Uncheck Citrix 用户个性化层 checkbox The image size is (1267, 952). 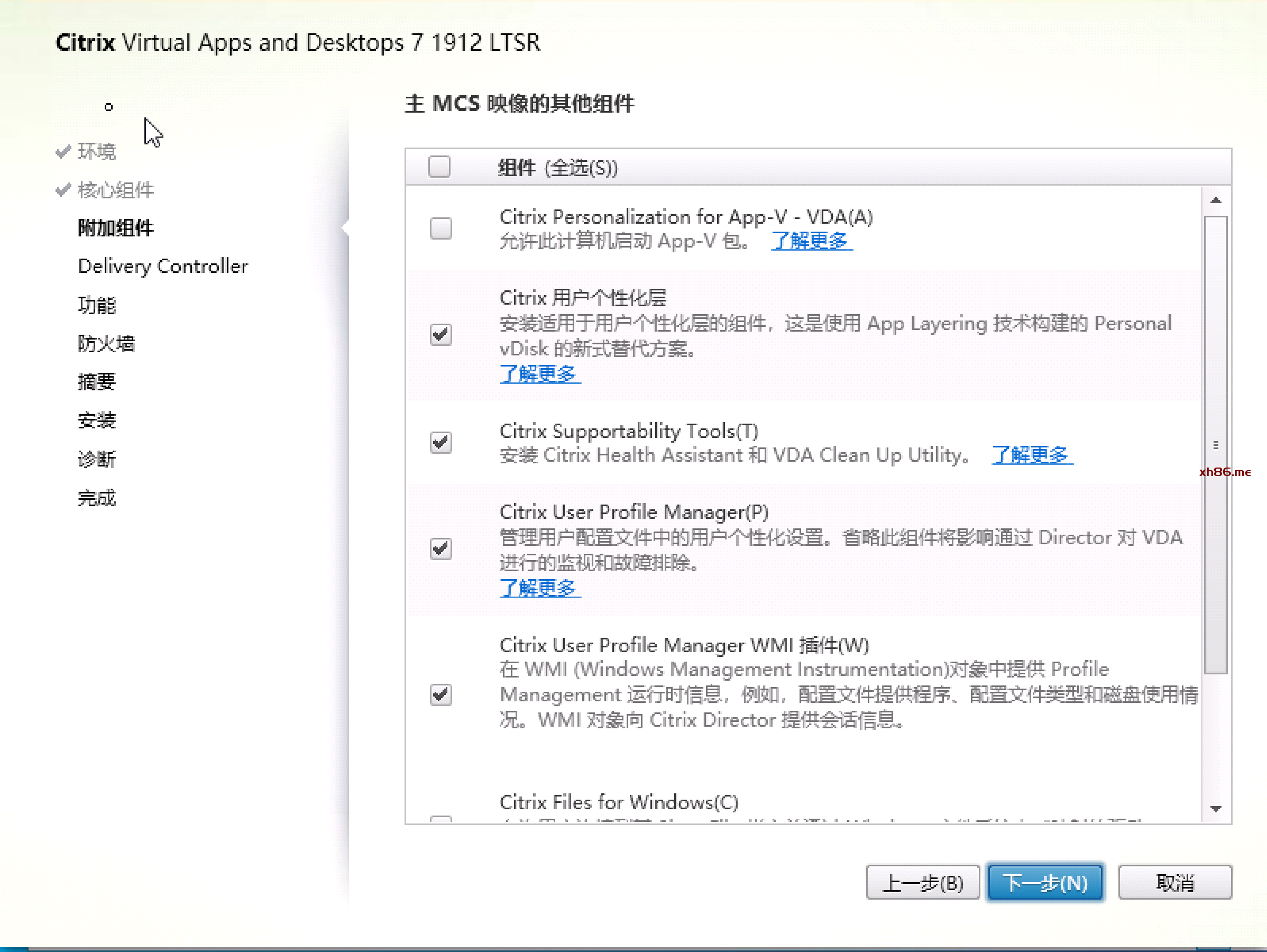point(440,334)
